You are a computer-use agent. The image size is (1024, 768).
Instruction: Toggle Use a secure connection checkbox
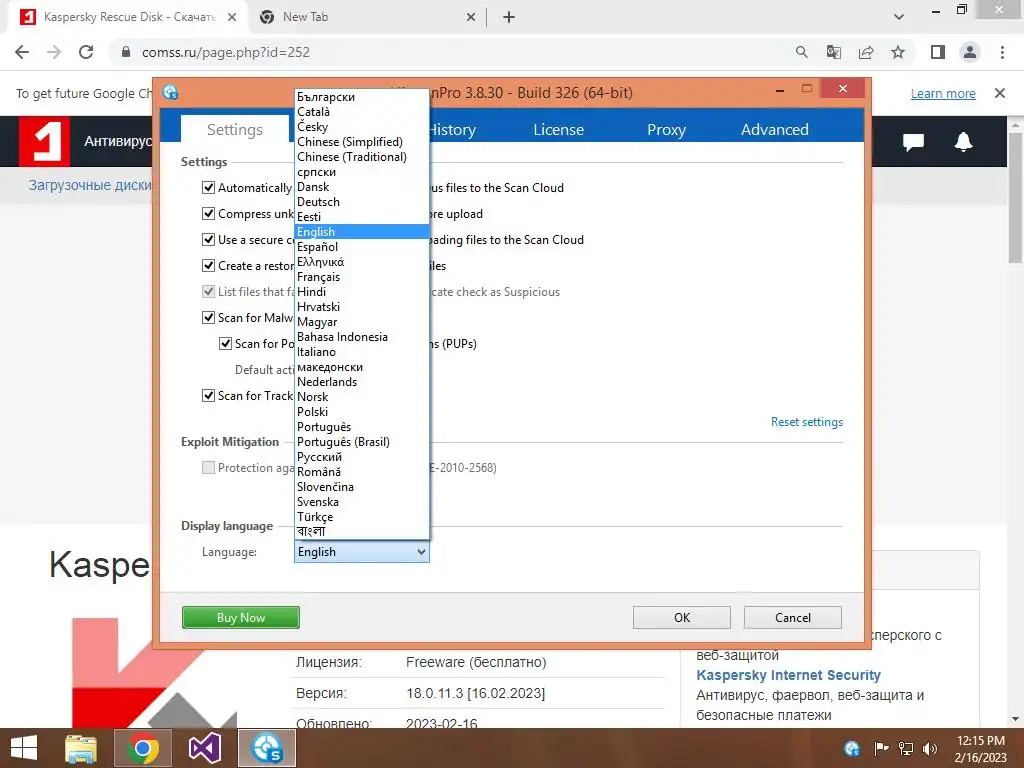208,240
